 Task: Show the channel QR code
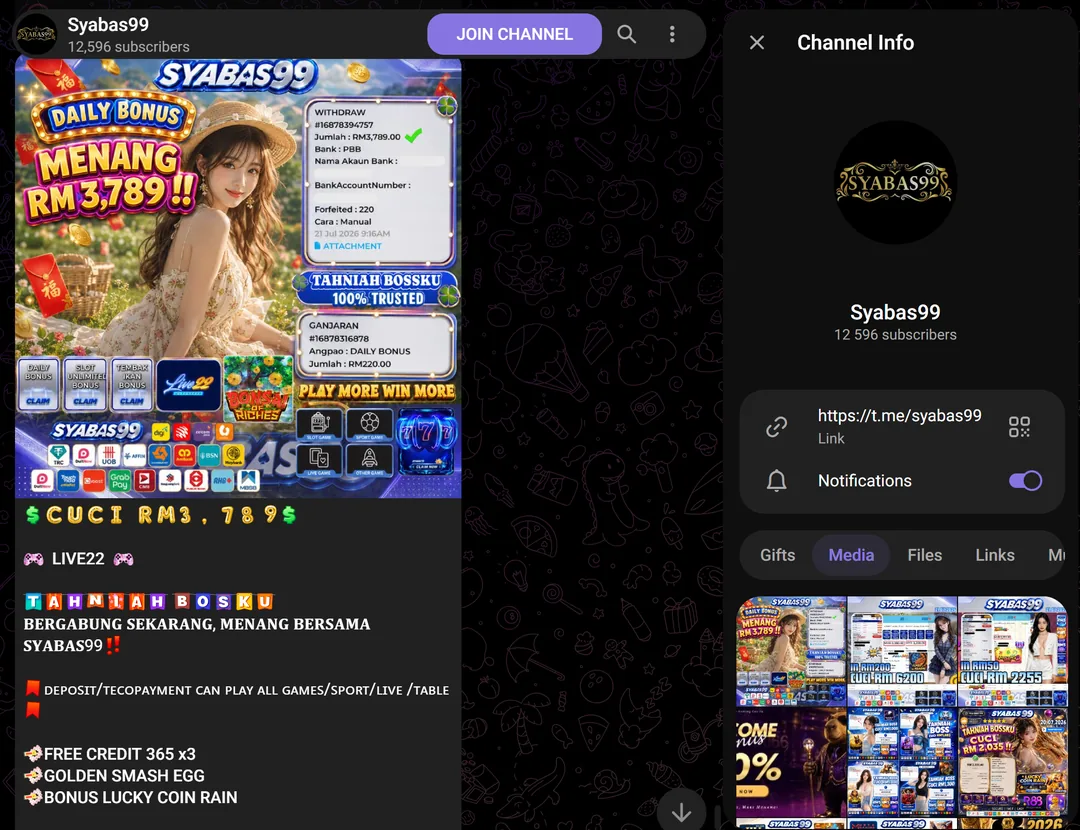tap(1019, 426)
